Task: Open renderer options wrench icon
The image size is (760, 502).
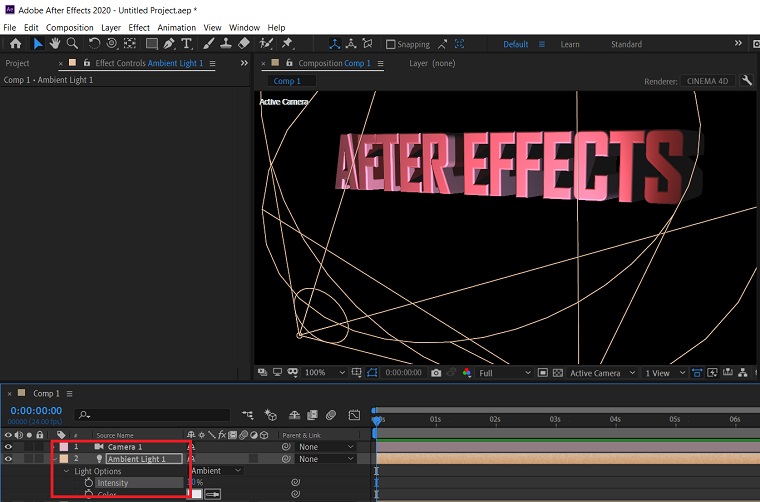Action: click(747, 81)
